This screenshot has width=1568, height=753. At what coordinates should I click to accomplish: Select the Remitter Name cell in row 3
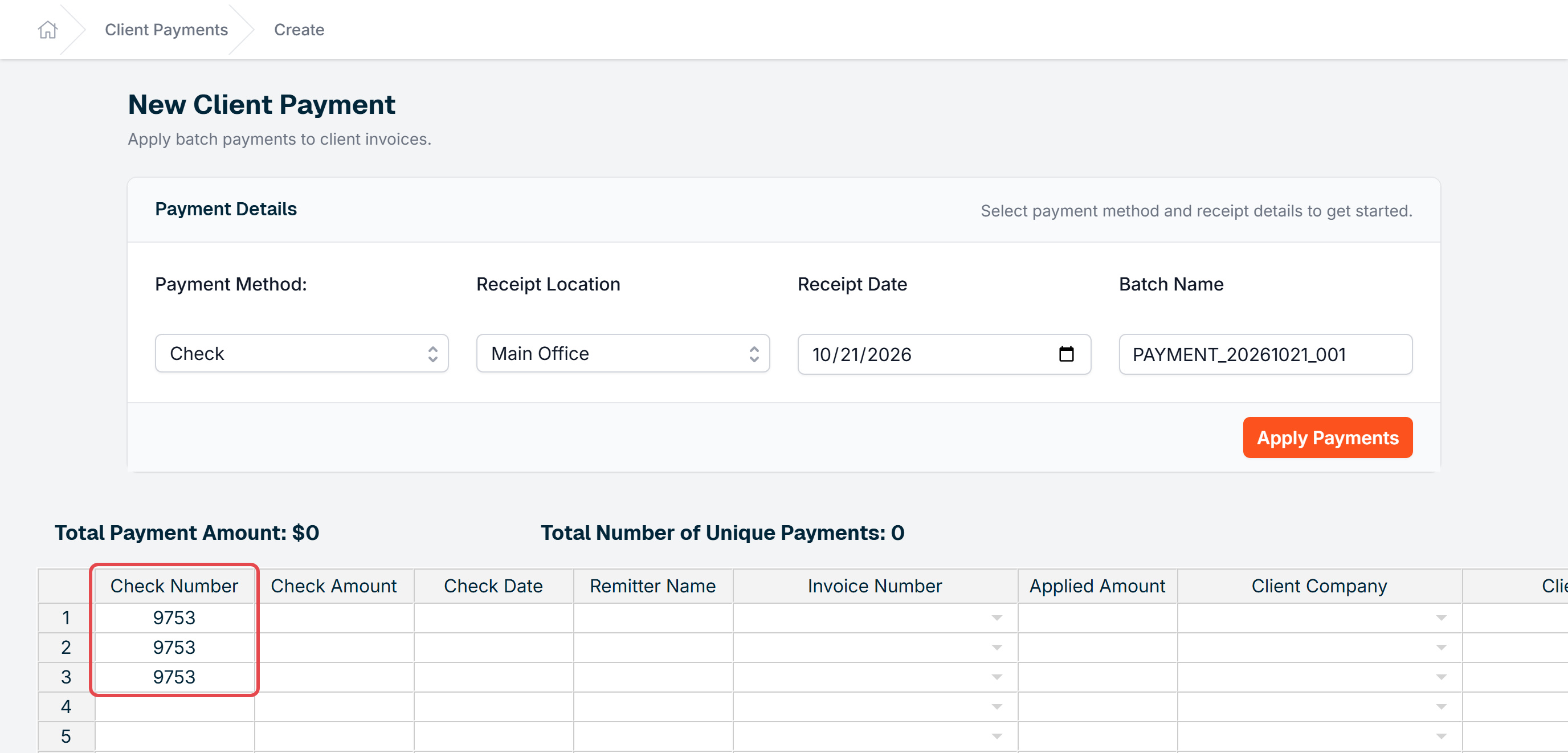click(653, 677)
